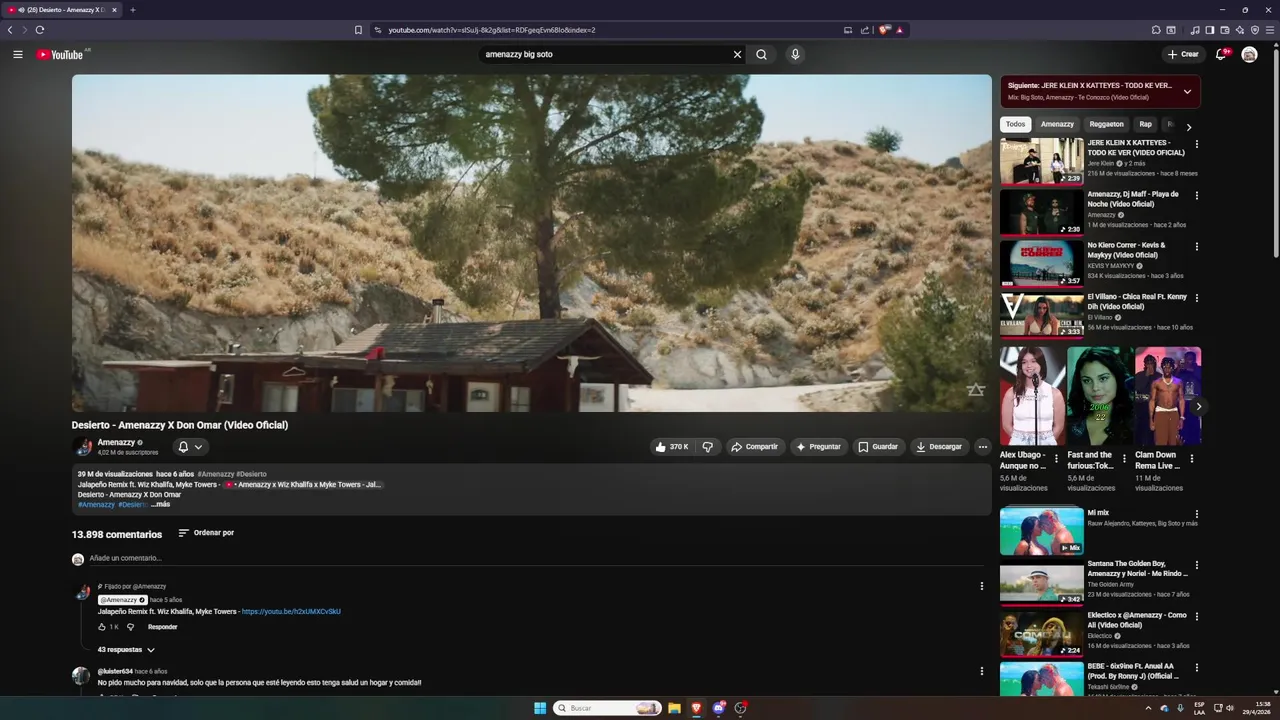Share video with Compartir button
The image size is (1280, 720).
pos(754,447)
